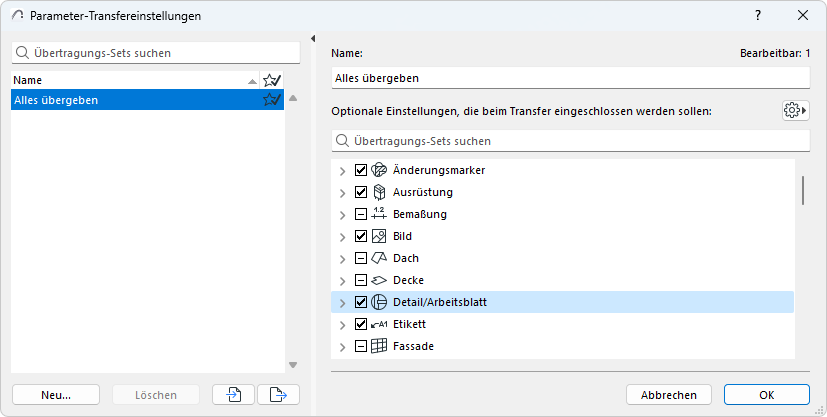827x417 pixels.
Task: Click the settings list vertical scrollbar
Action: pos(803,190)
